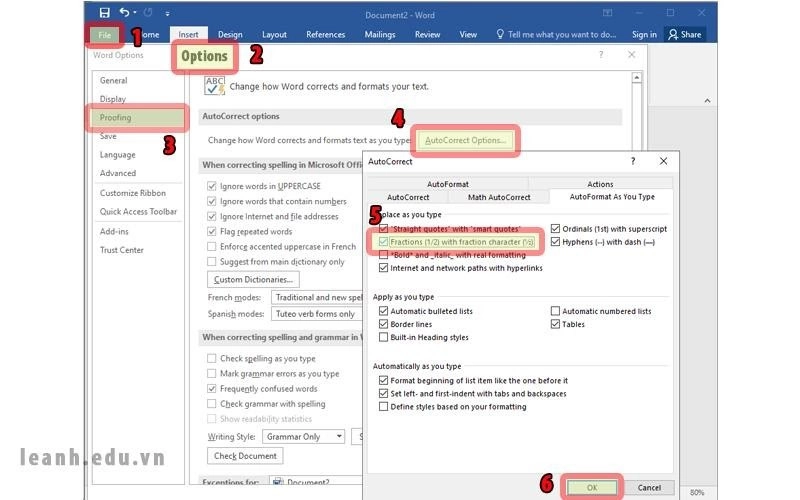This screenshot has height=500, width=800.
Task: Select Add-ins in Word Options sidebar
Action: click(x=114, y=231)
